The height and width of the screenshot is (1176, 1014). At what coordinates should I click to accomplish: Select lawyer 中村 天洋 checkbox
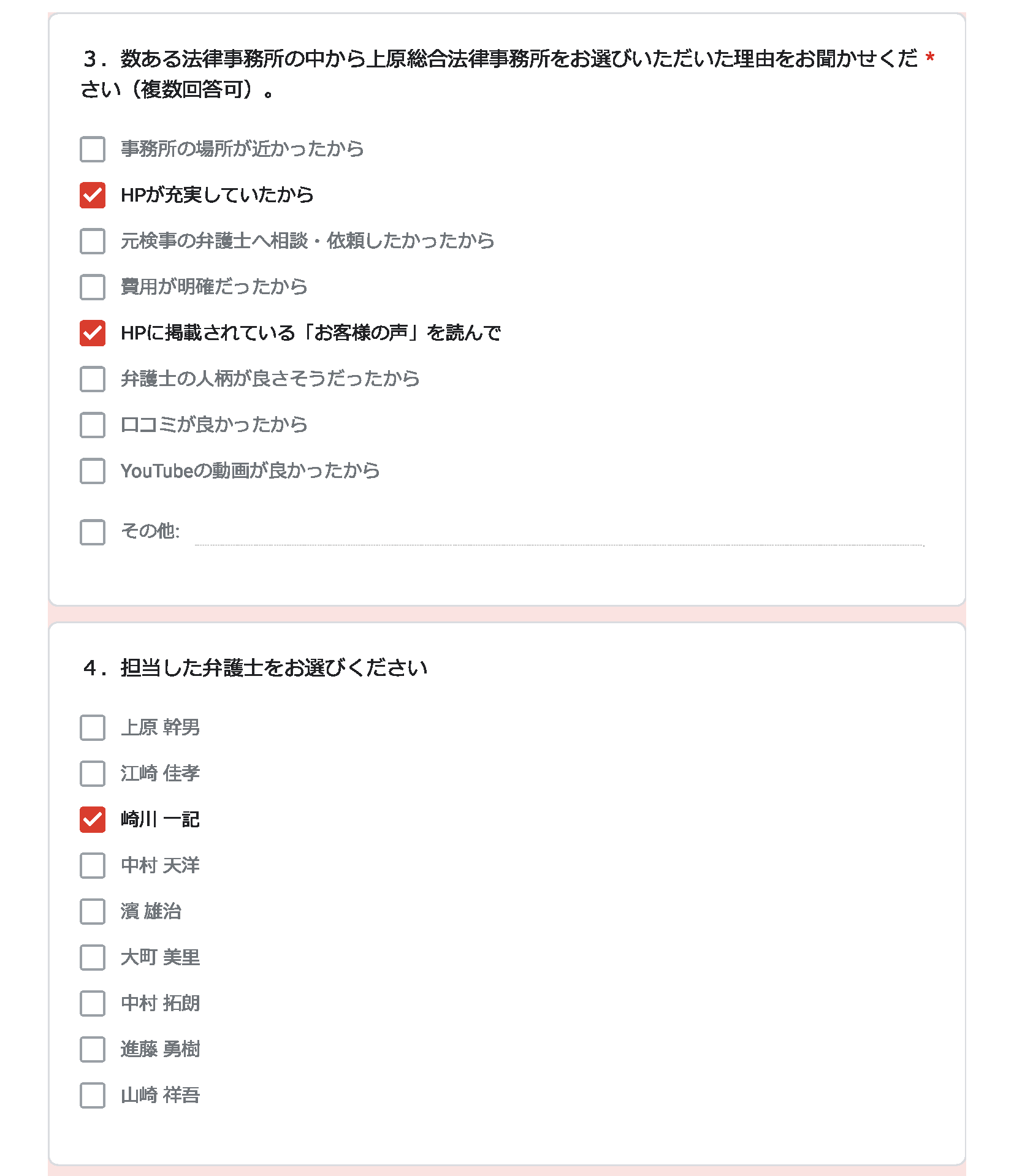coord(93,865)
